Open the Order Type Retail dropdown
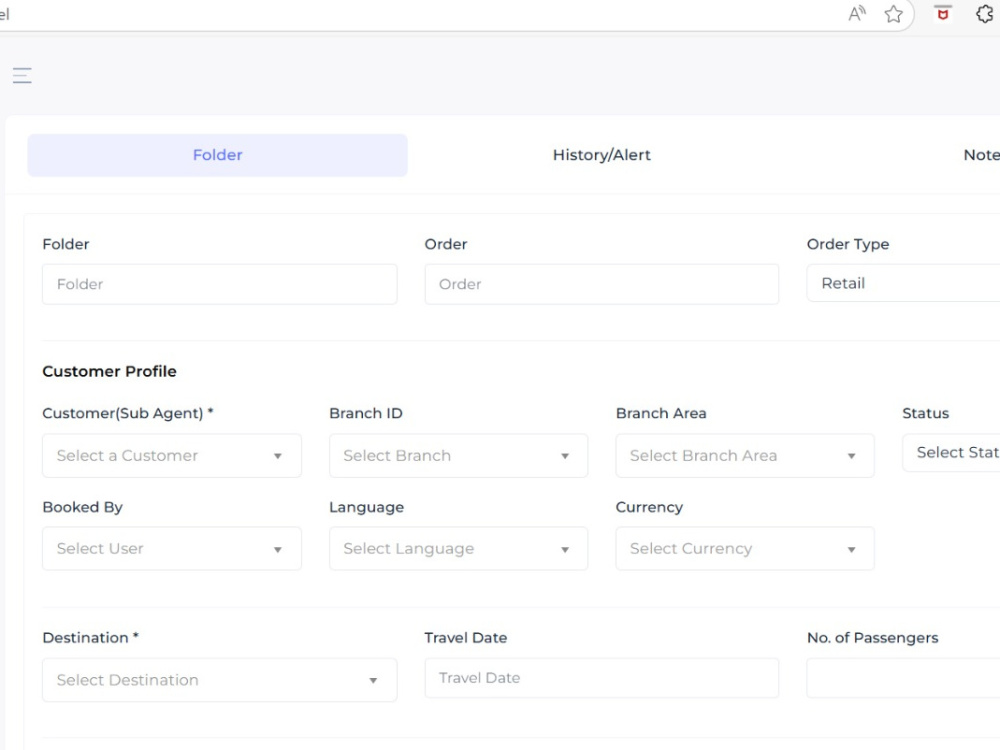 click(903, 283)
